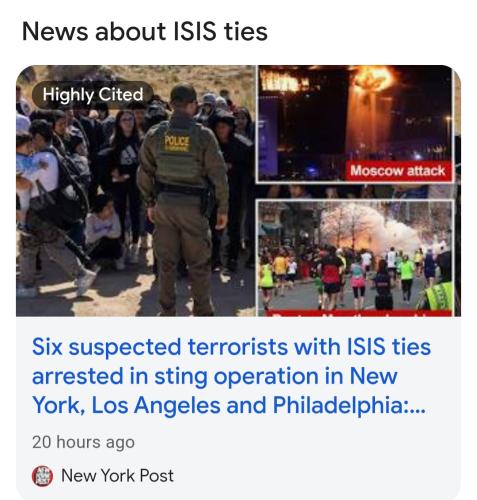Select the New York Post source name

click(x=117, y=476)
